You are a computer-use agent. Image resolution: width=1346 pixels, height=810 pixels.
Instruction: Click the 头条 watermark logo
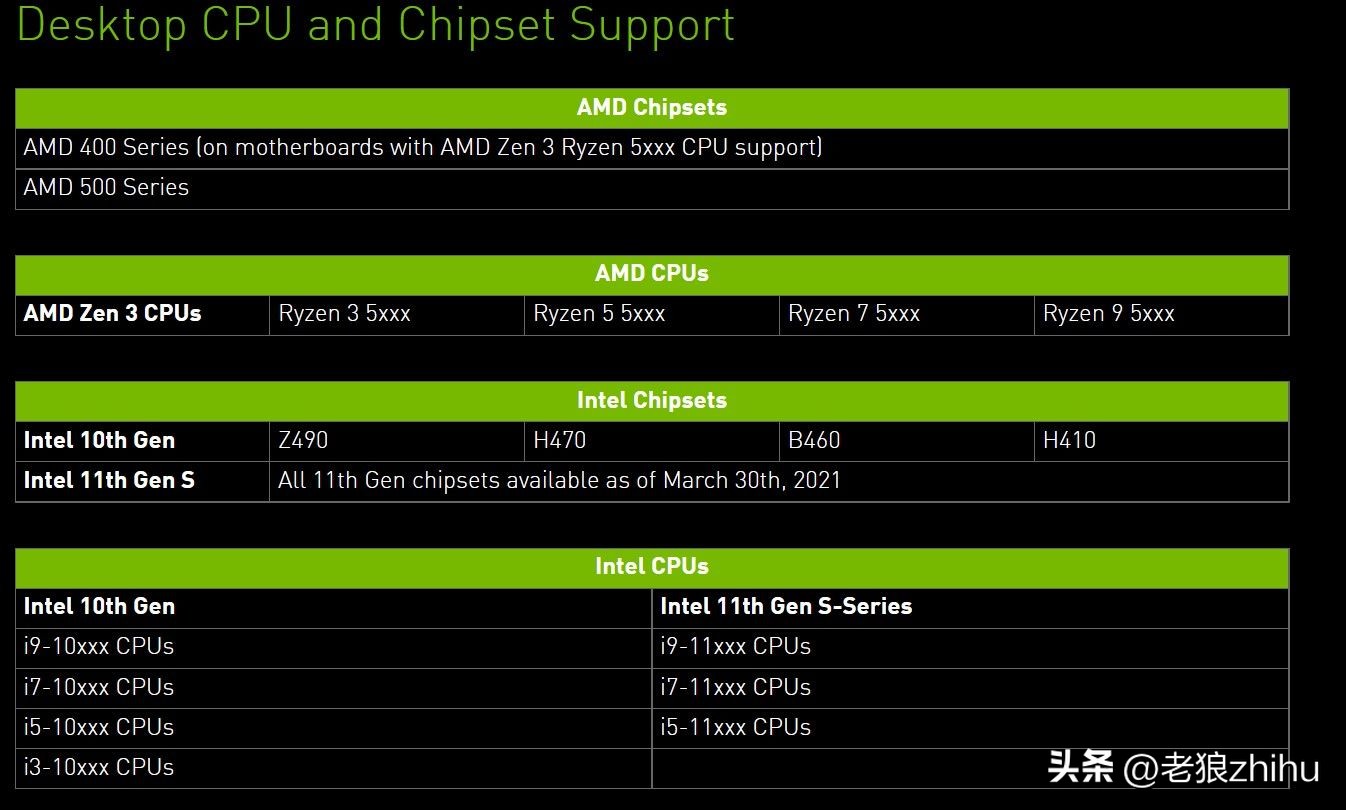point(1080,768)
